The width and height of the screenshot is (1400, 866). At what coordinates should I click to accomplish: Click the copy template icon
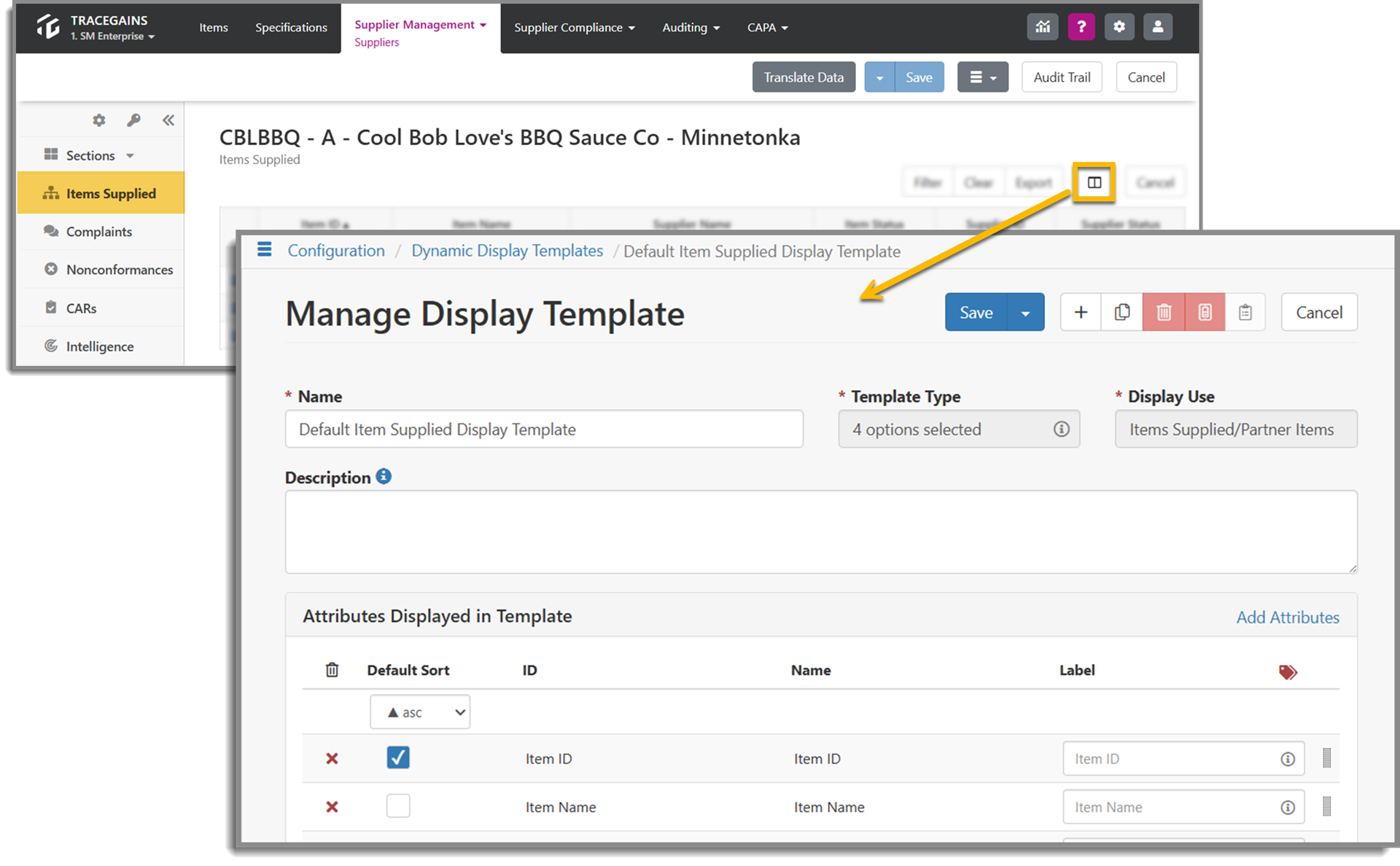pos(1122,313)
